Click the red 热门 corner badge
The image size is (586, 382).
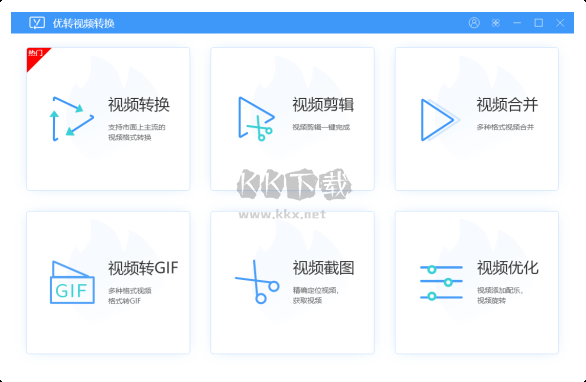pos(36,56)
